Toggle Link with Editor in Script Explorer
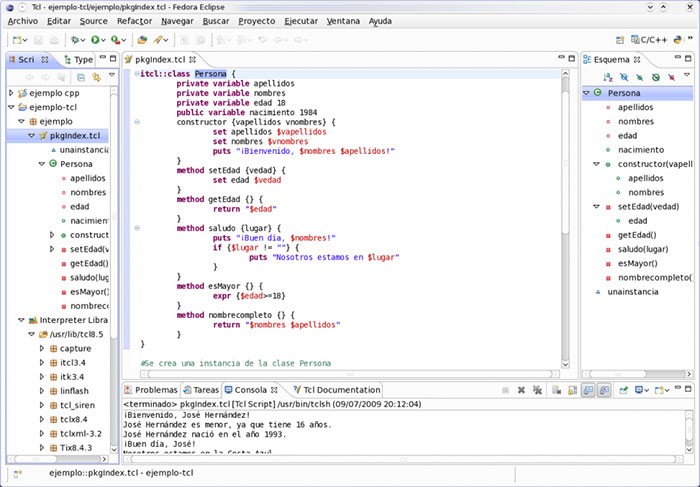 97,76
